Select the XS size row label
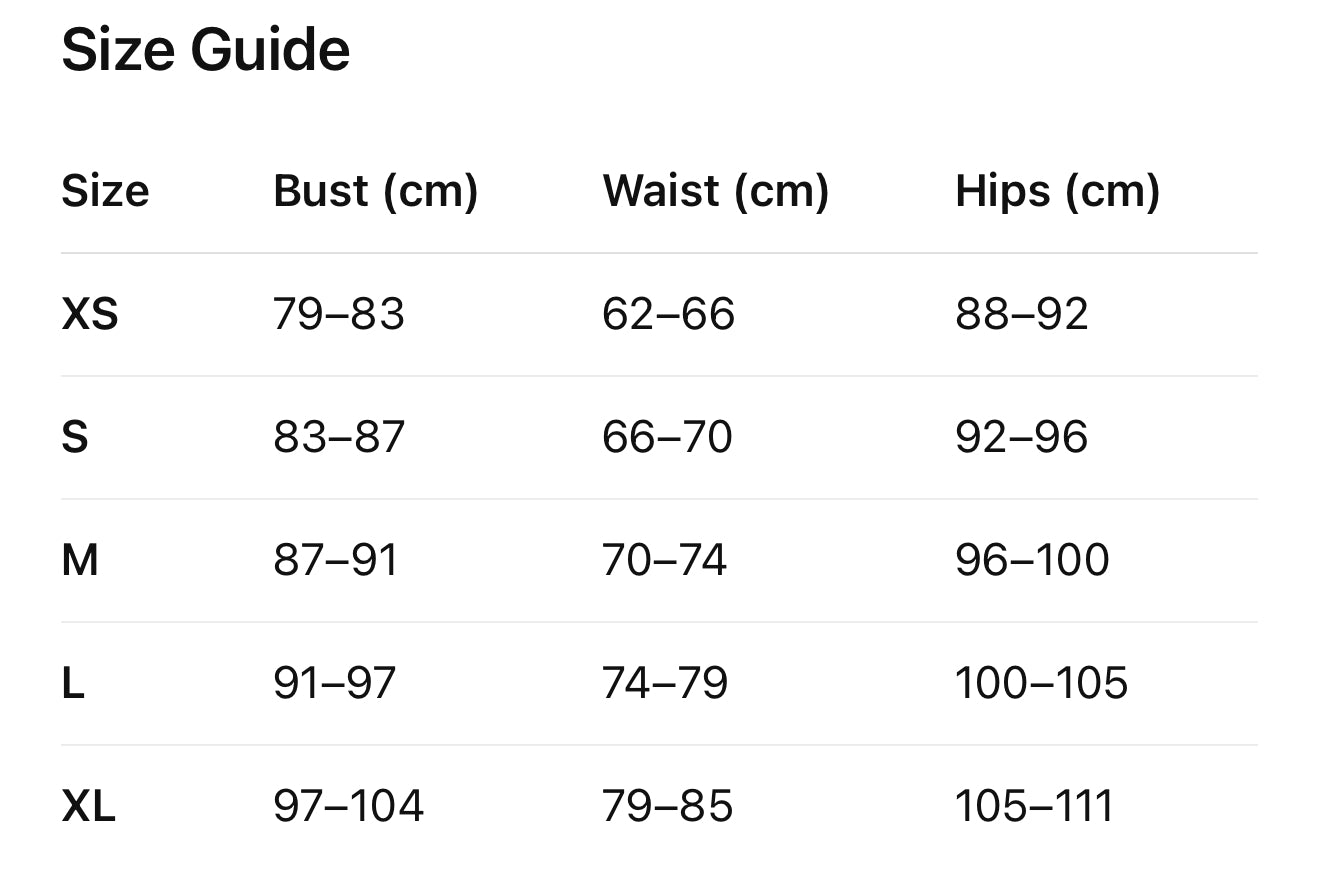 (x=90, y=315)
